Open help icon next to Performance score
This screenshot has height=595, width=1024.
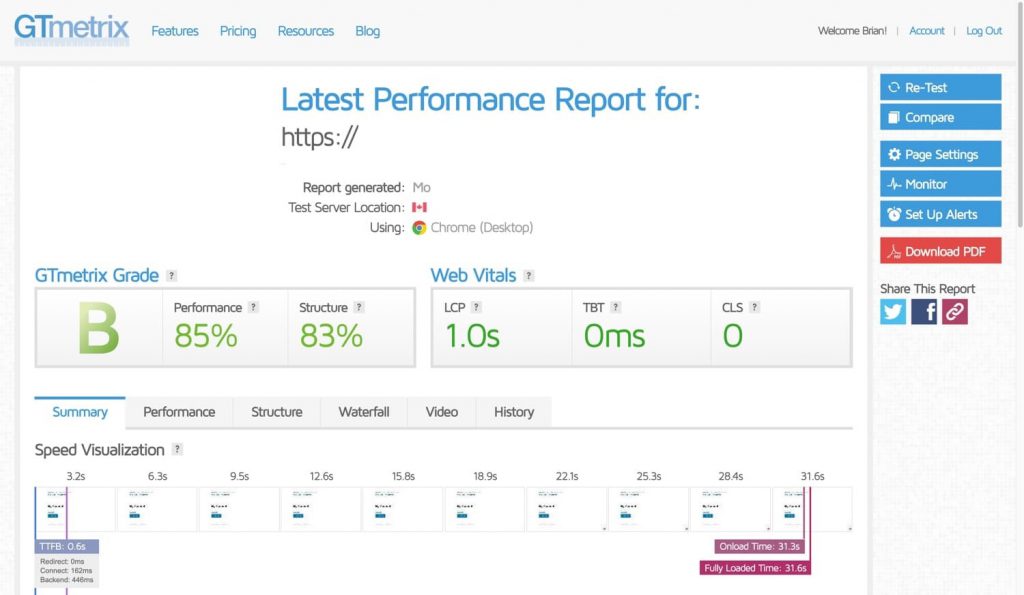tap(253, 307)
